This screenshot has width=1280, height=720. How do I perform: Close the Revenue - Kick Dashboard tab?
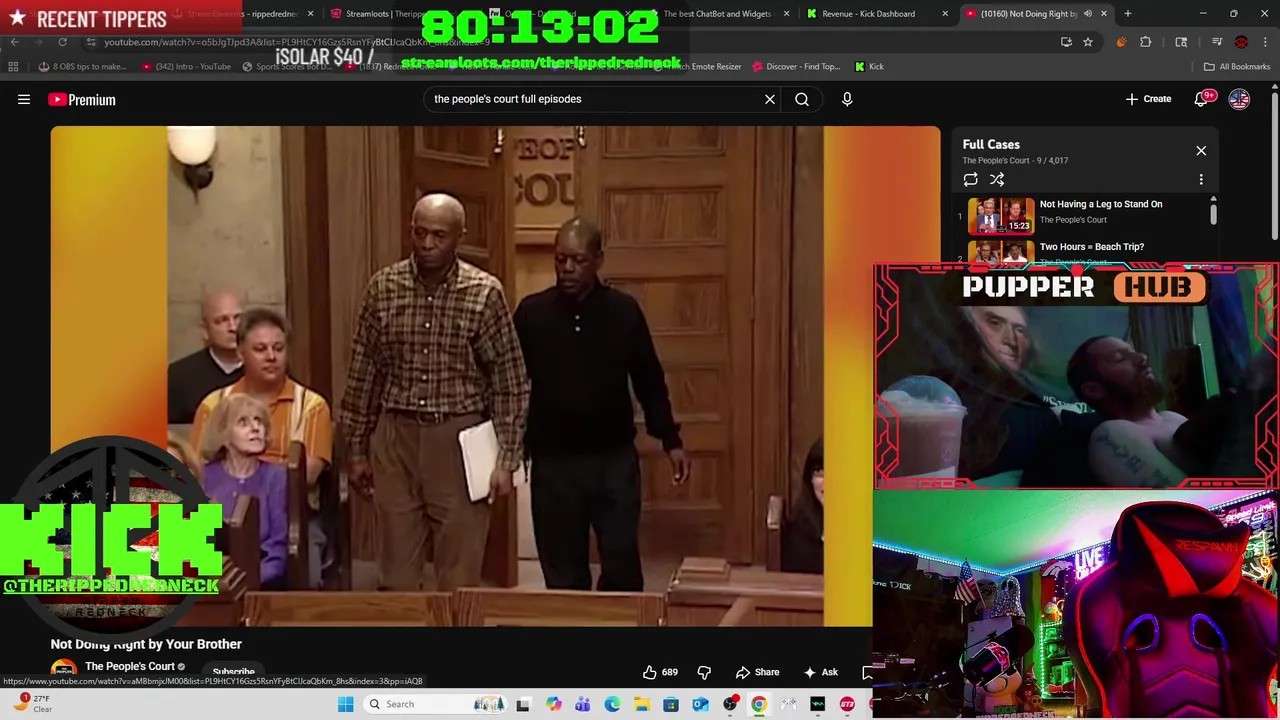point(944,14)
